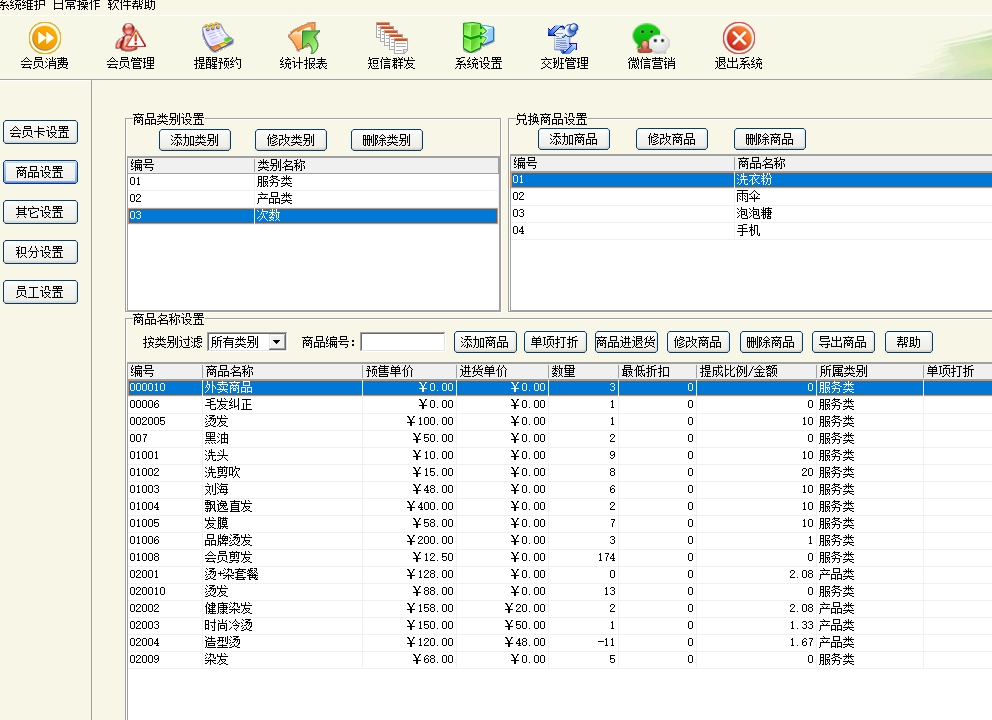
Task: Click the 导出商品 button
Action: pyautogui.click(x=843, y=342)
